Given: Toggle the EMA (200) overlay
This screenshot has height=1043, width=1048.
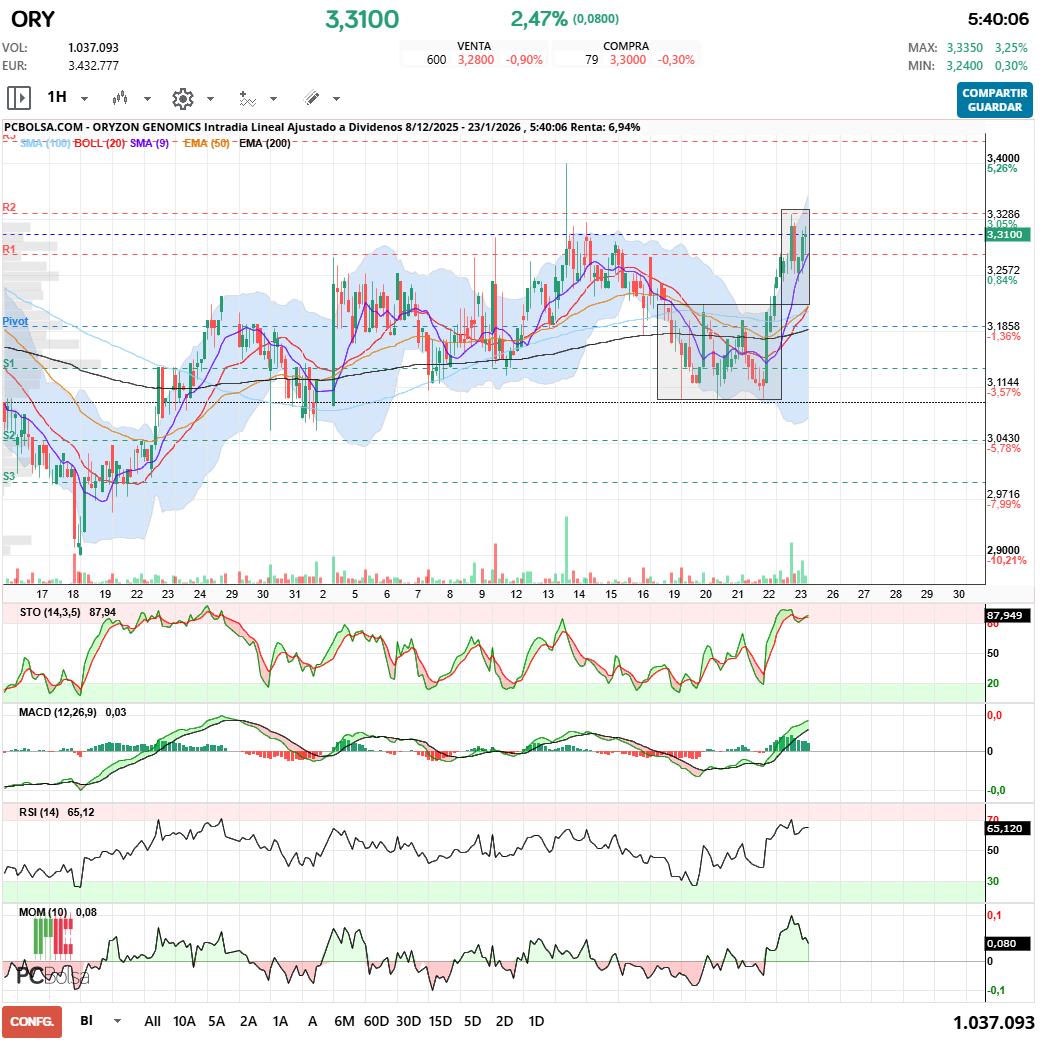Looking at the screenshot, I should [x=265, y=143].
